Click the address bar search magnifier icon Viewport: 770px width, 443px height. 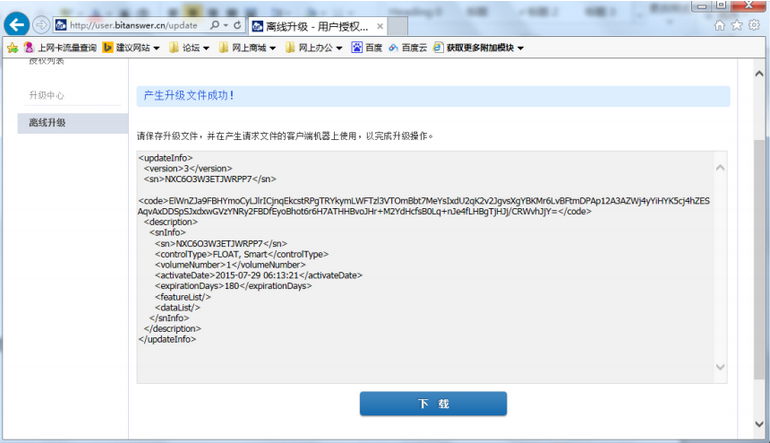tap(215, 25)
